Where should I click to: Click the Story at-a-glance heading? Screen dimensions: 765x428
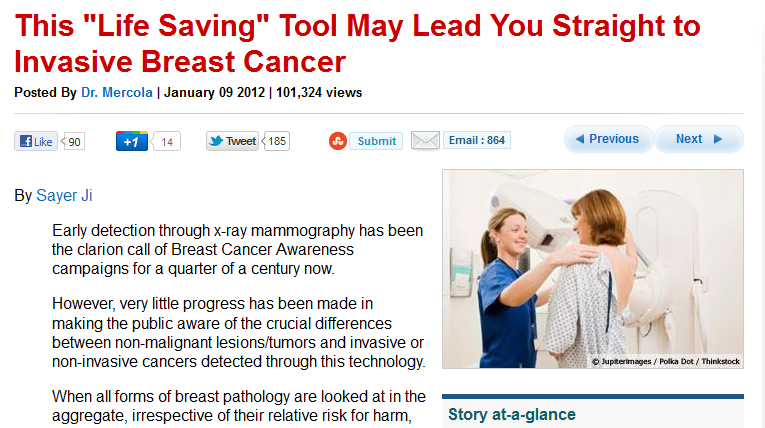click(x=512, y=414)
